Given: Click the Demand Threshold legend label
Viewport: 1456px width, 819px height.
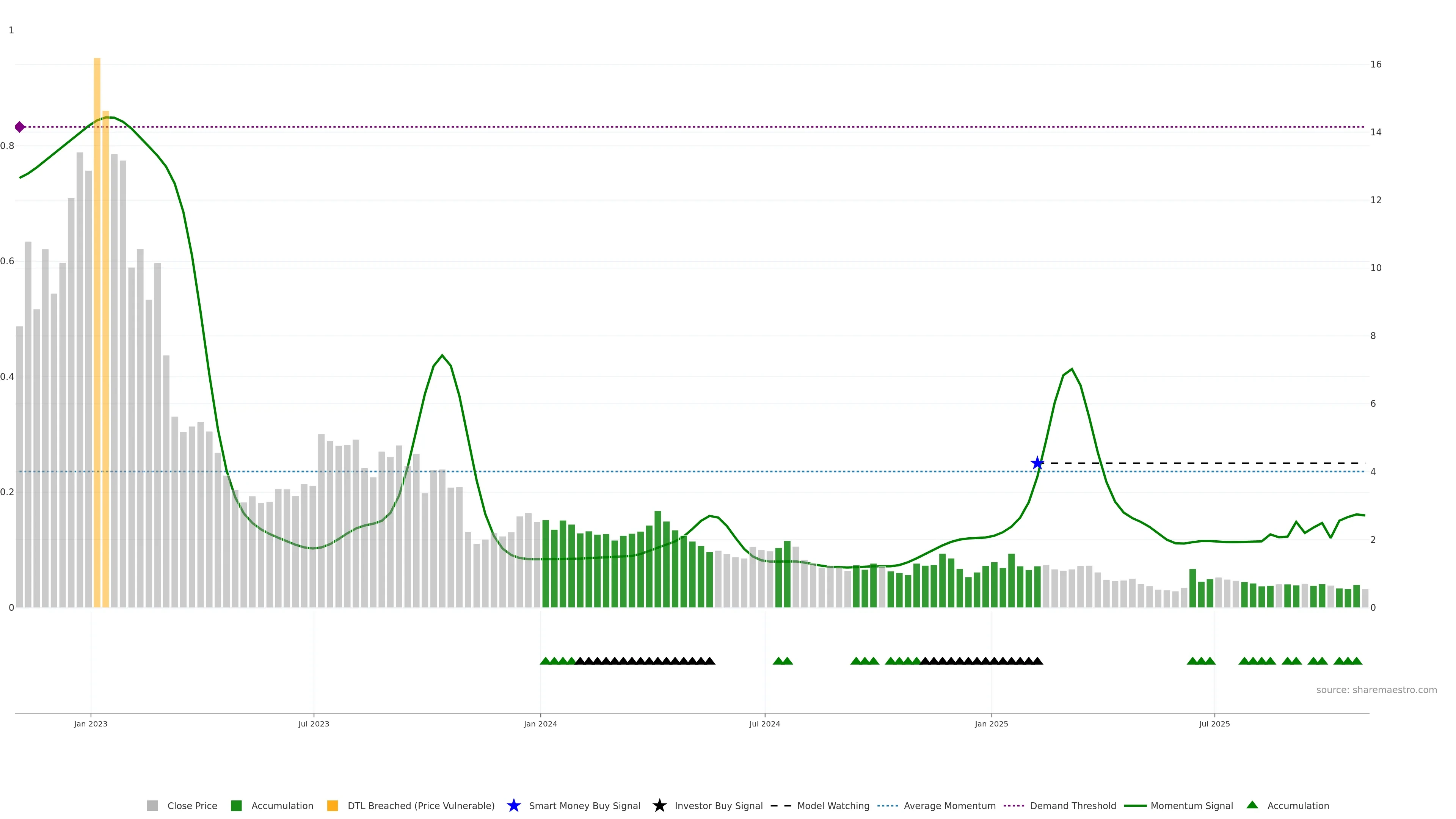Looking at the screenshot, I should click(x=1073, y=805).
